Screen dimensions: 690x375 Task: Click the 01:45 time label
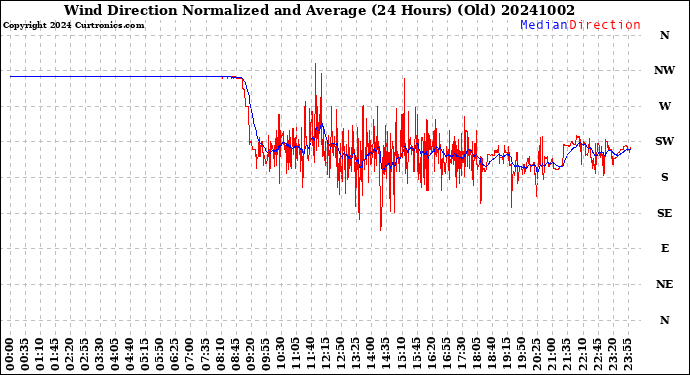click(55, 354)
